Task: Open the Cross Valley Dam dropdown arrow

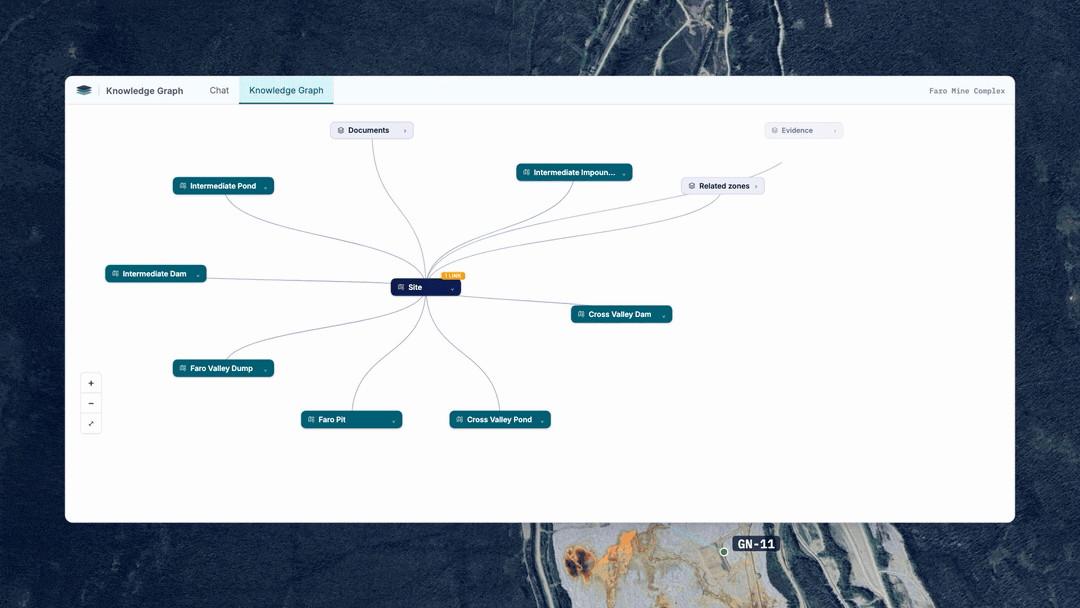Action: tap(664, 315)
